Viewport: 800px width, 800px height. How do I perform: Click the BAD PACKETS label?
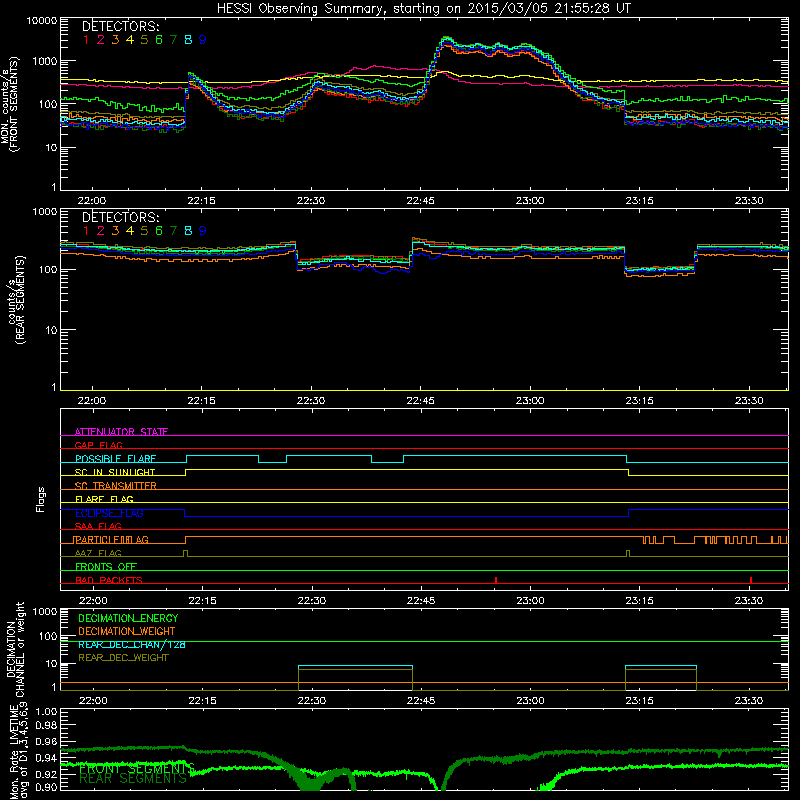point(109,580)
